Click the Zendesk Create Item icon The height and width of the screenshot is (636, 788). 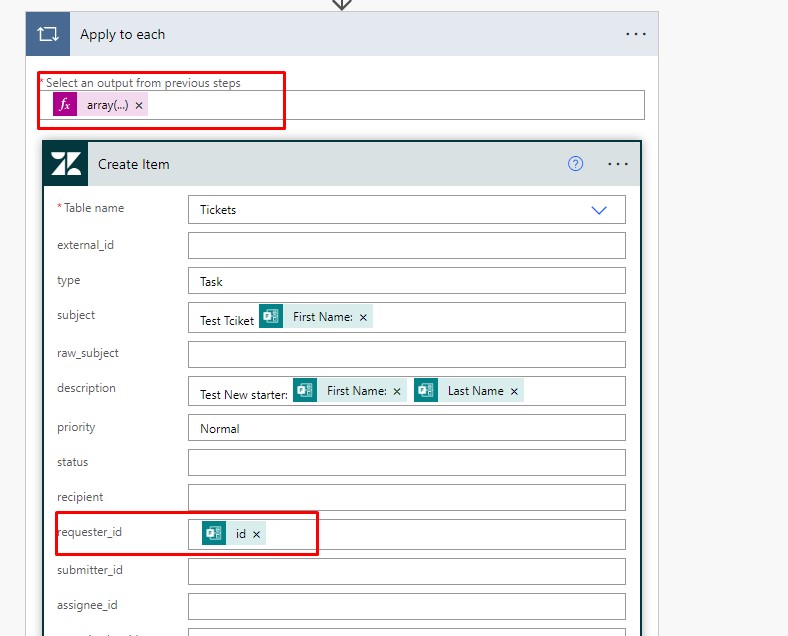click(67, 164)
